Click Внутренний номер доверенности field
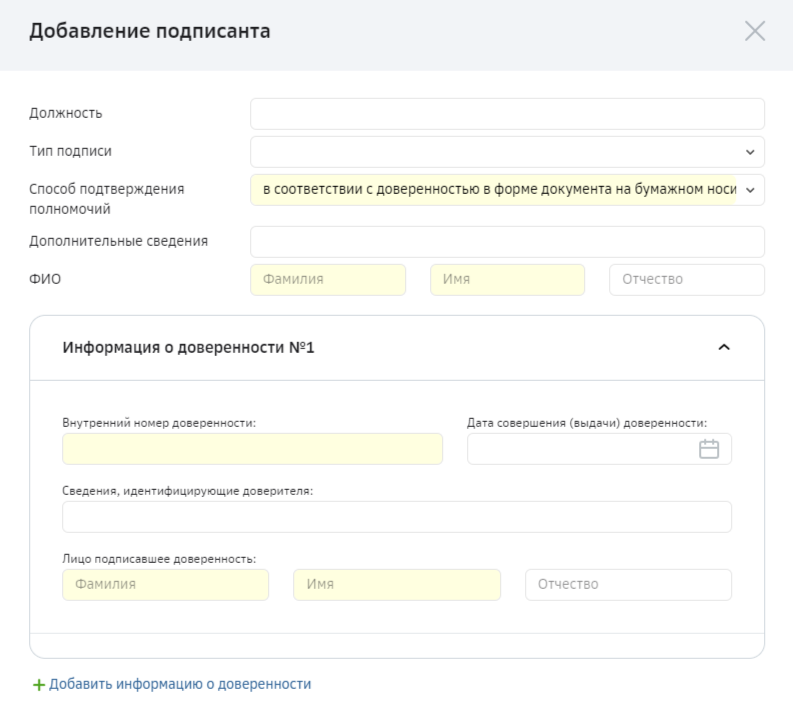 pos(252,449)
